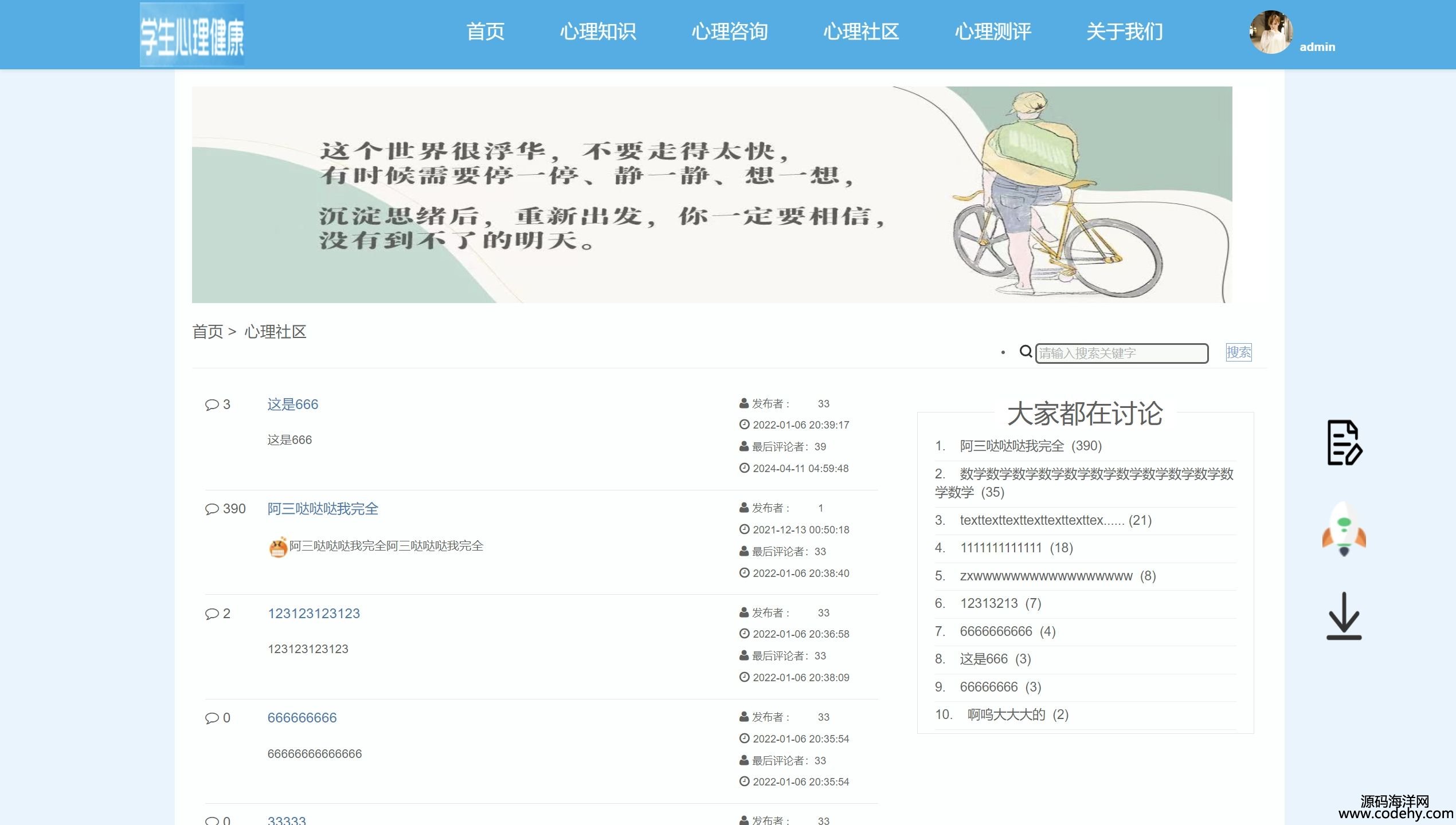Screen dimensions: 1456x825
Task: Click the 最后评论者: 39 text
Action: (x=789, y=446)
